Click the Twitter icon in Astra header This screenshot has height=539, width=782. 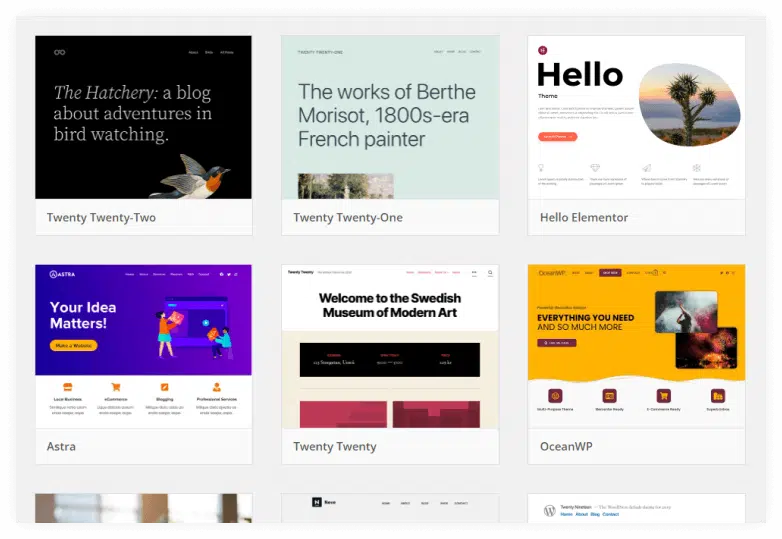tap(229, 274)
